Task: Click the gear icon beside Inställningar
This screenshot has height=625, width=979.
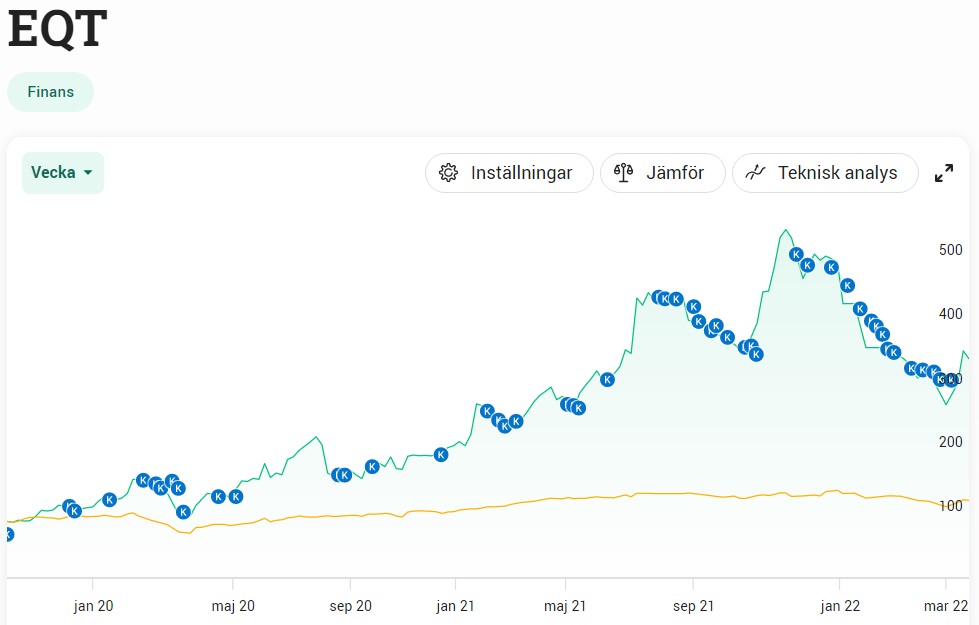Action: pyautogui.click(x=448, y=173)
